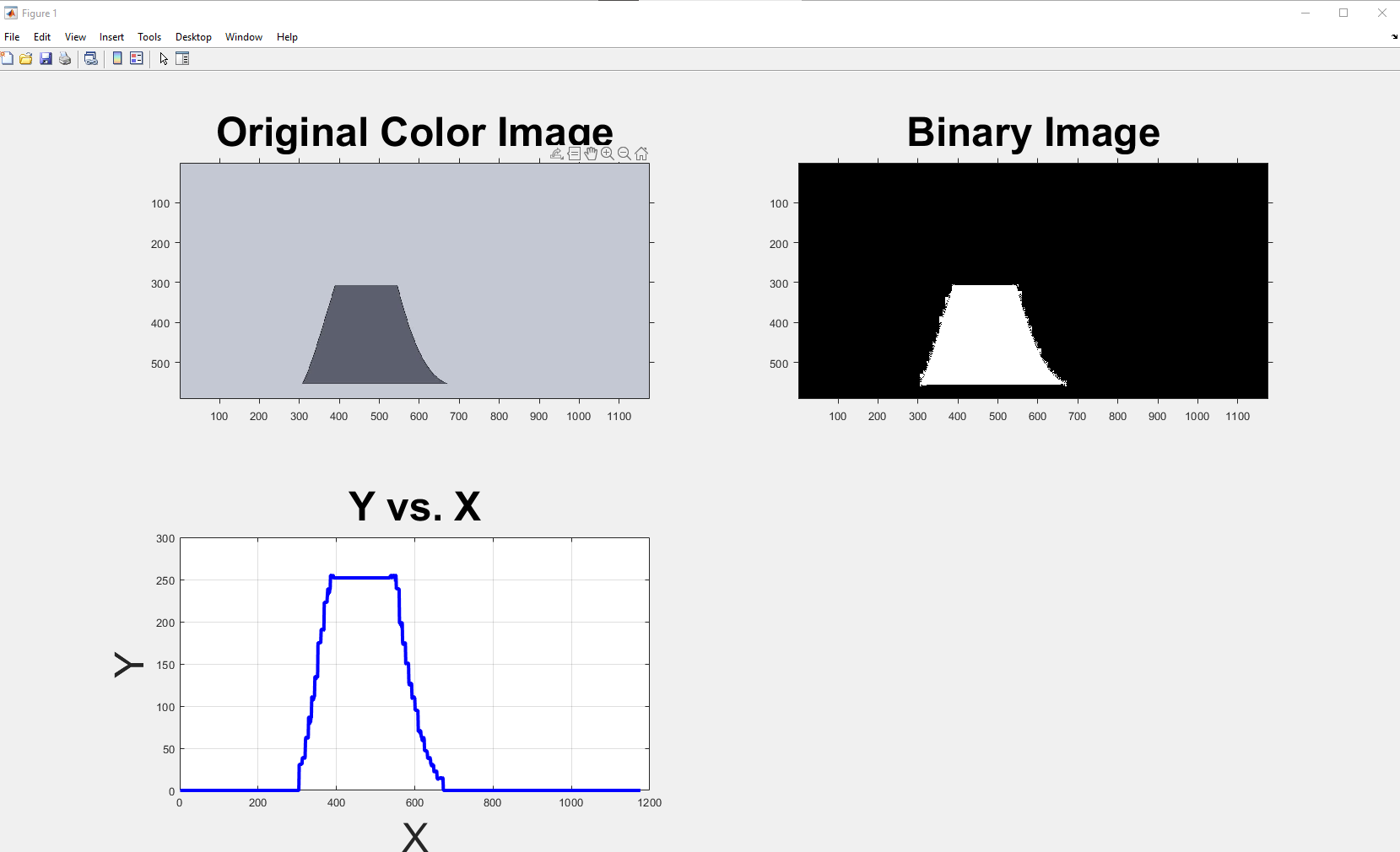The height and width of the screenshot is (852, 1400).
Task: Zoom out on the Original Color Image axes
Action: click(x=624, y=154)
